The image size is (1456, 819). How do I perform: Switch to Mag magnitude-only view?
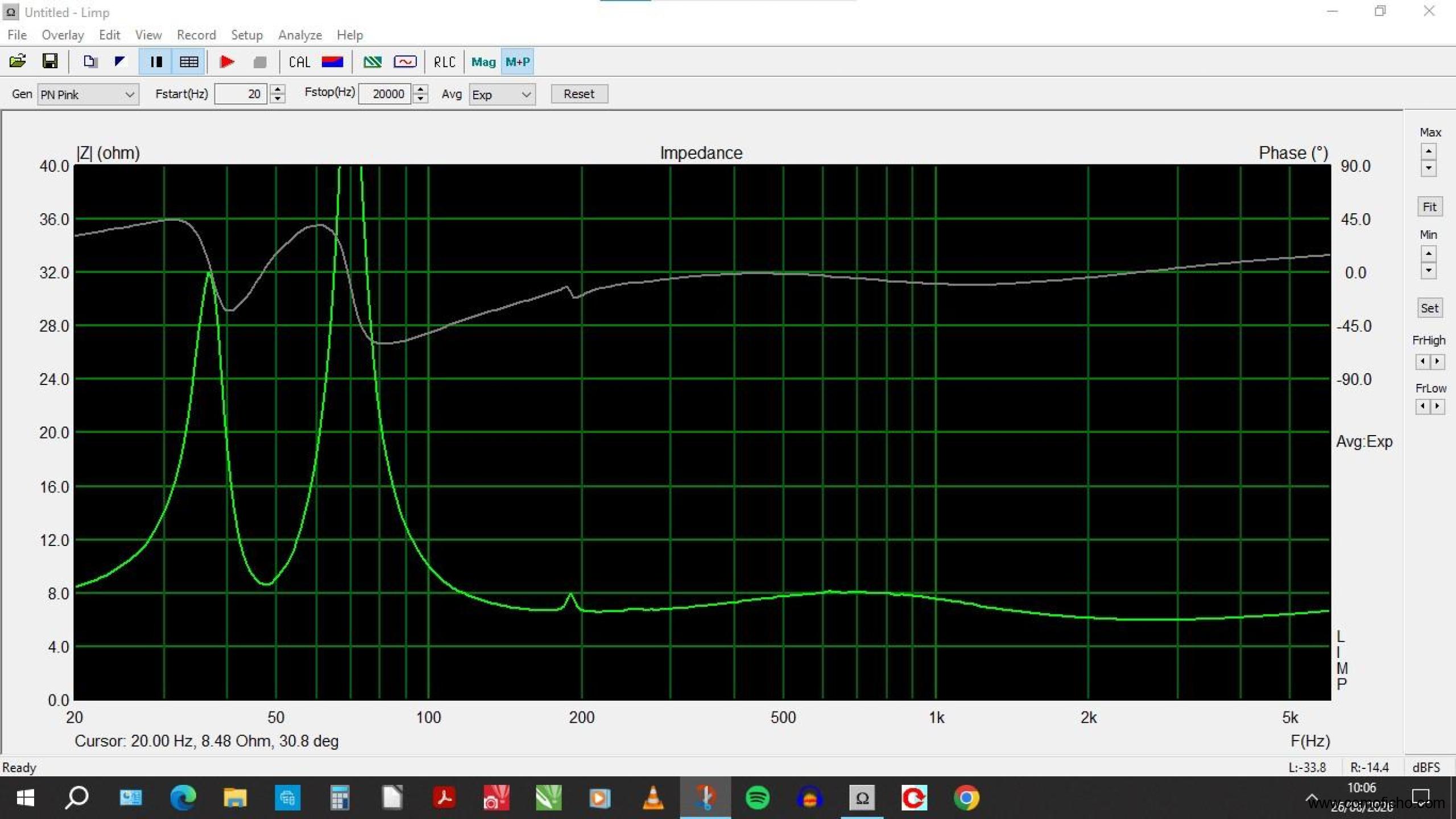tap(483, 62)
